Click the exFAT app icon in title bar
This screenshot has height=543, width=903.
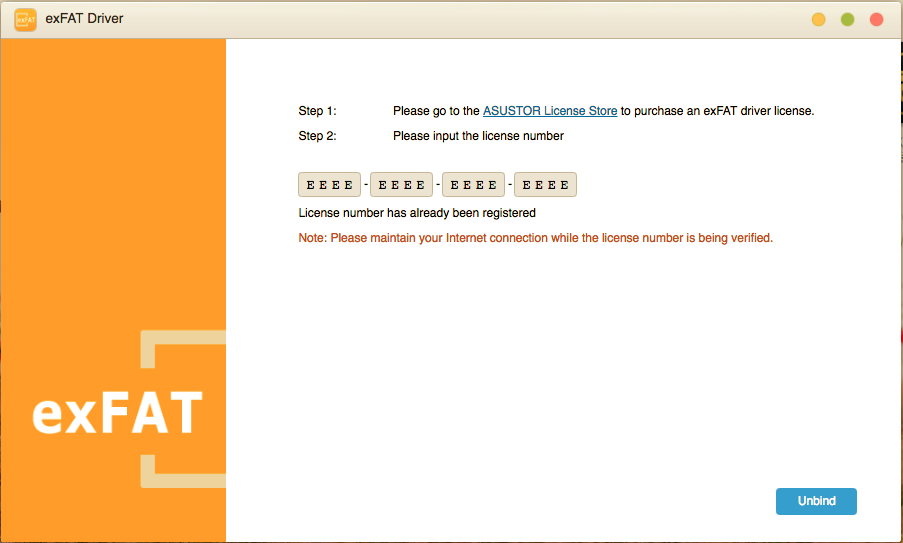(x=25, y=20)
